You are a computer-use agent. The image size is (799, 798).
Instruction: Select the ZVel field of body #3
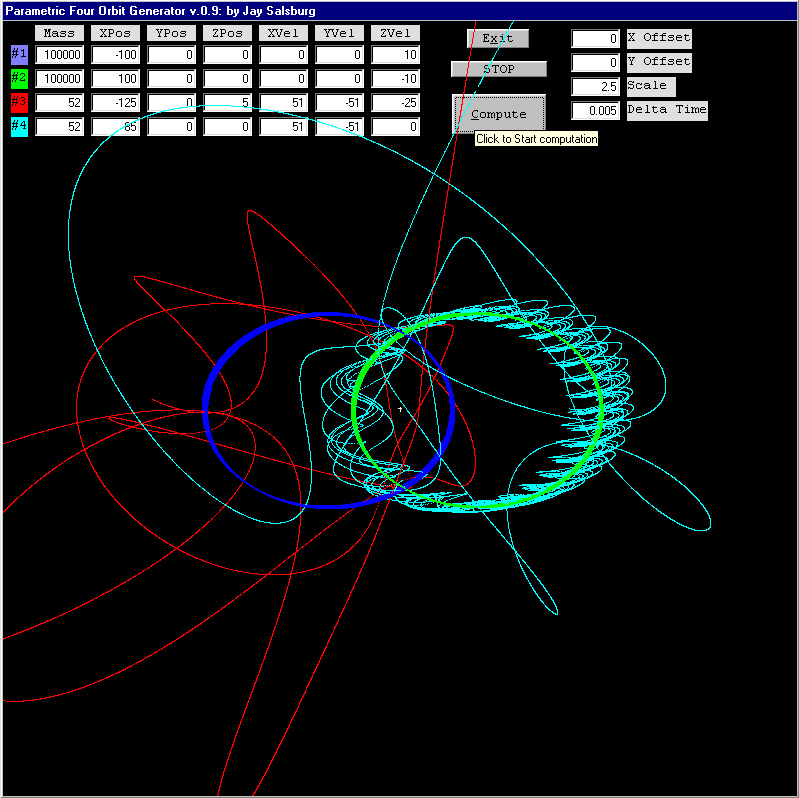point(396,103)
